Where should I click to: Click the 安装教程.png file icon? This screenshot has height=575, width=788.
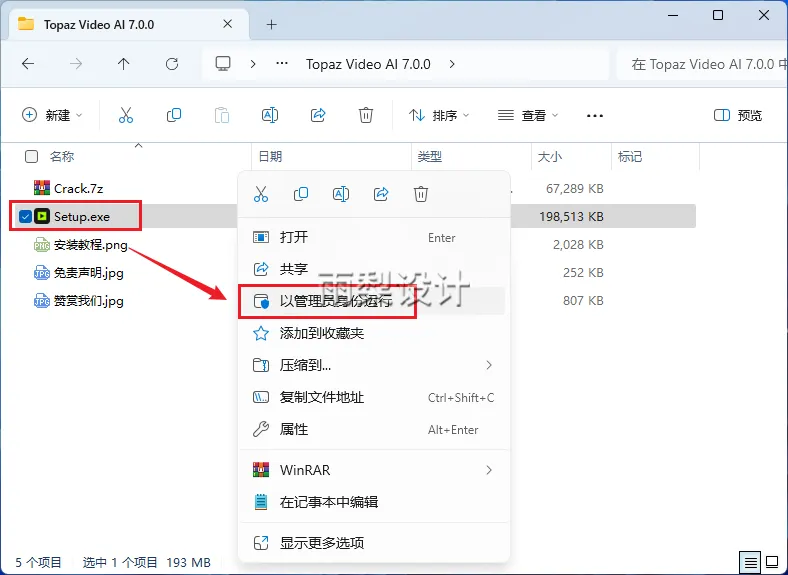click(42, 245)
